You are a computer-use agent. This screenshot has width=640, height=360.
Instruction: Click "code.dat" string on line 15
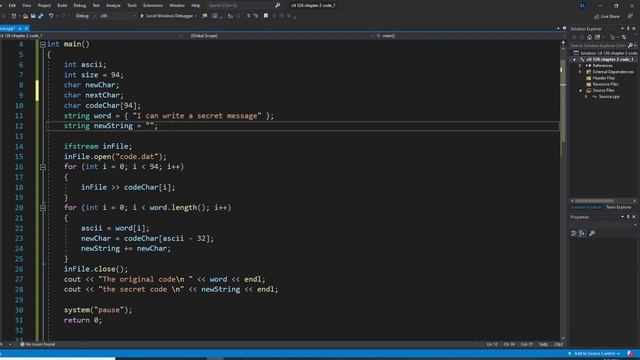[138, 157]
